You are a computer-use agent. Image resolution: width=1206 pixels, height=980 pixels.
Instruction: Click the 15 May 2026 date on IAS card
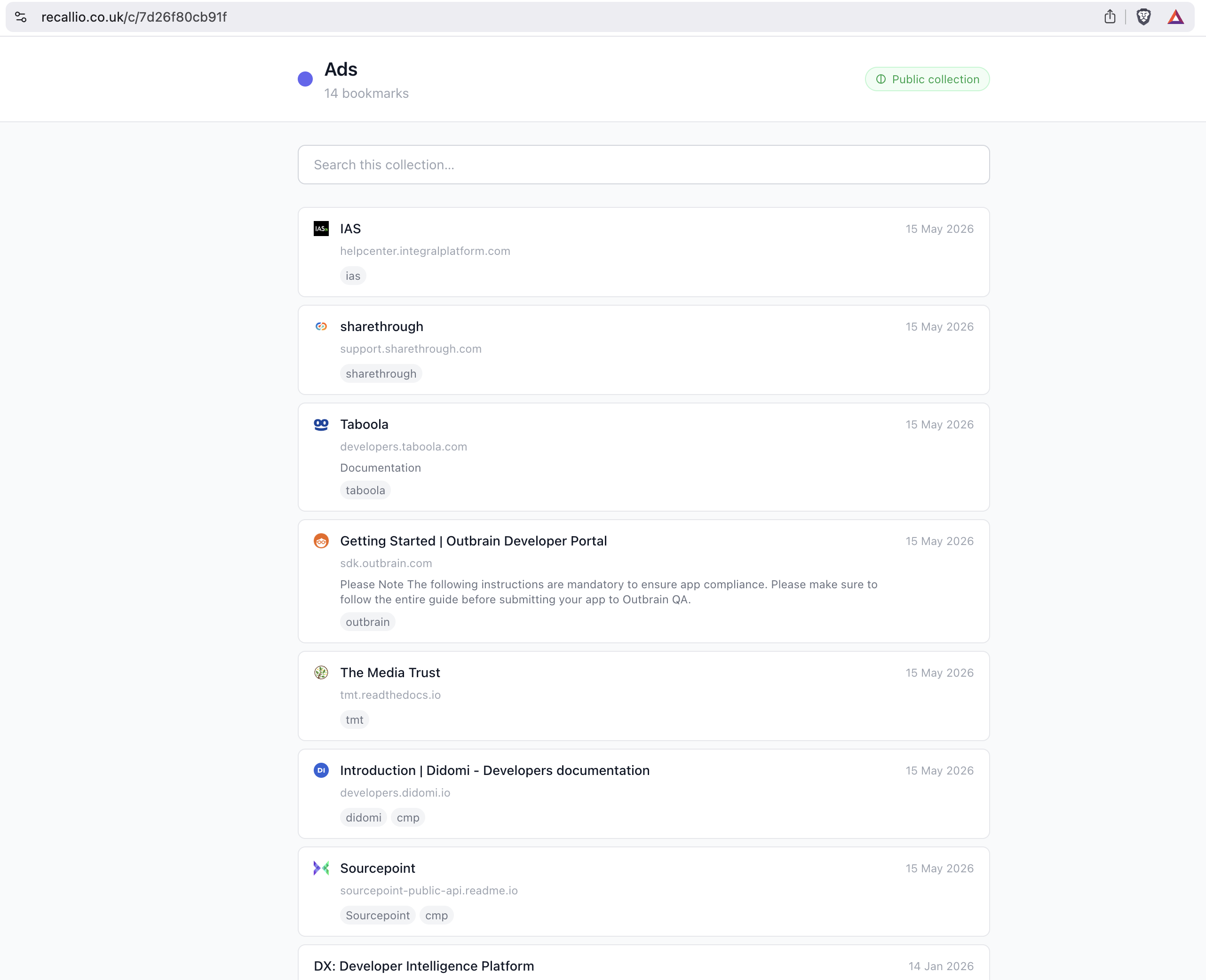pyautogui.click(x=939, y=229)
